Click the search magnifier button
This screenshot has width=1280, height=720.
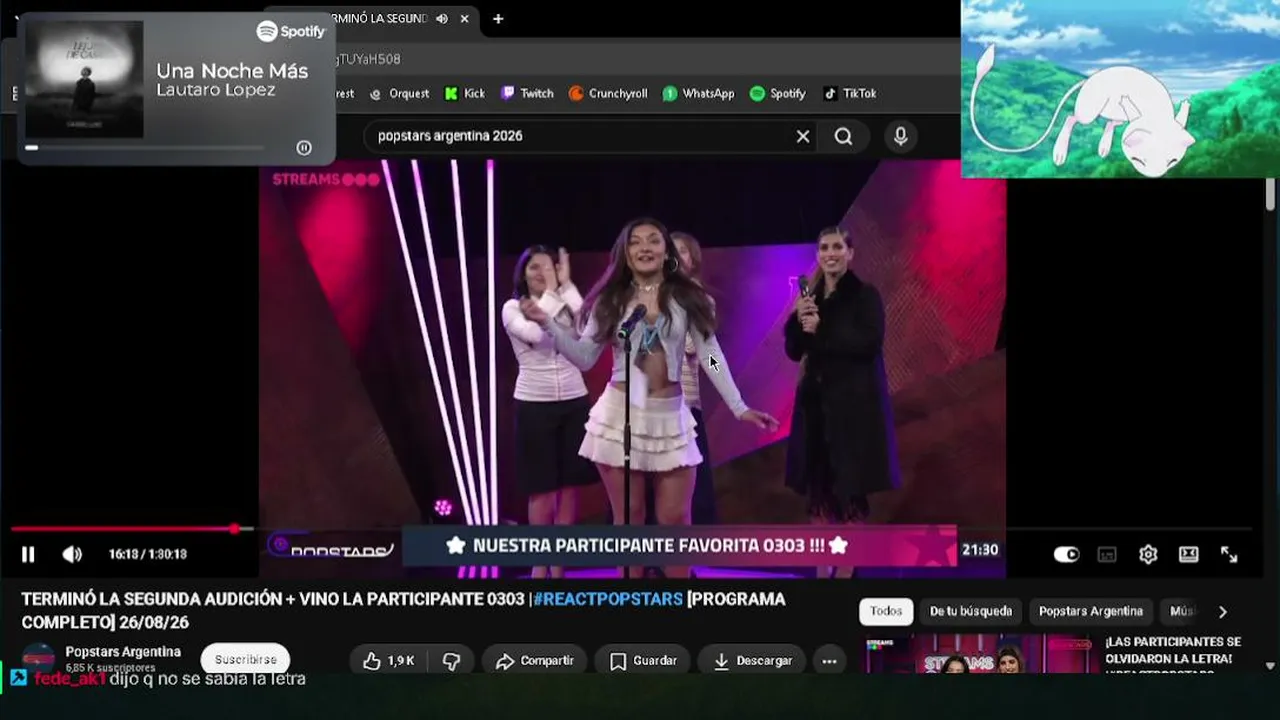[843, 136]
